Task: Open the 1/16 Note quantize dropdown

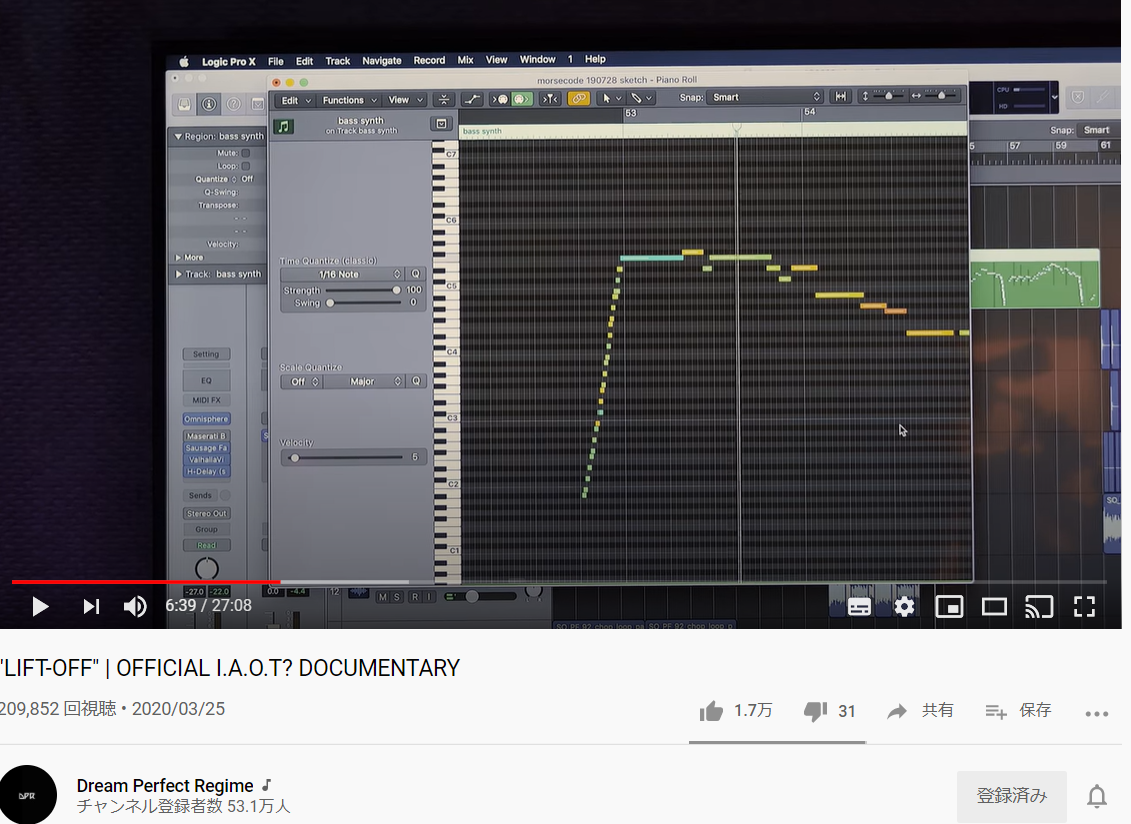Action: pyautogui.click(x=342, y=274)
